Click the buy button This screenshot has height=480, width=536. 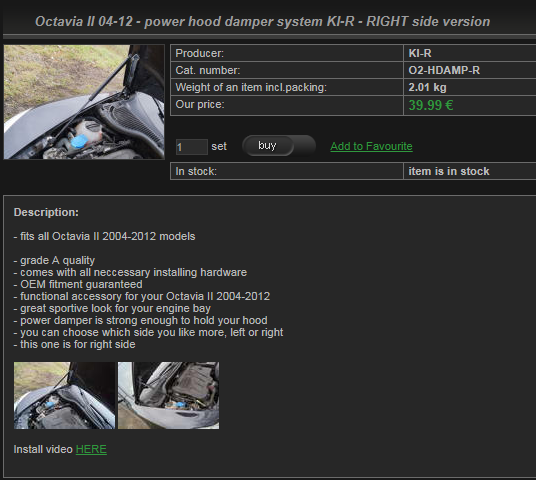pos(268,146)
